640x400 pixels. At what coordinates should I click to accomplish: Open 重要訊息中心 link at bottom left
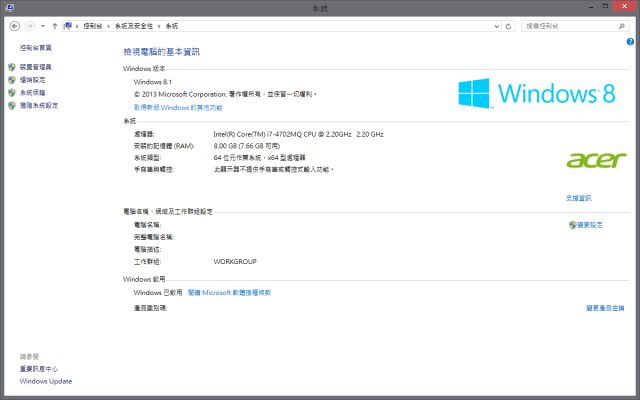(x=39, y=369)
